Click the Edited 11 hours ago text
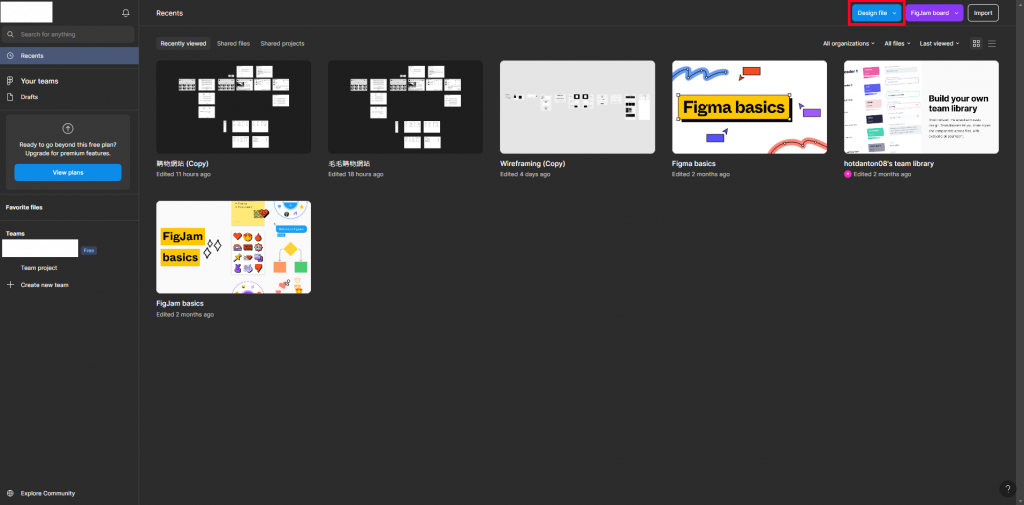1024x505 pixels. click(x=184, y=174)
